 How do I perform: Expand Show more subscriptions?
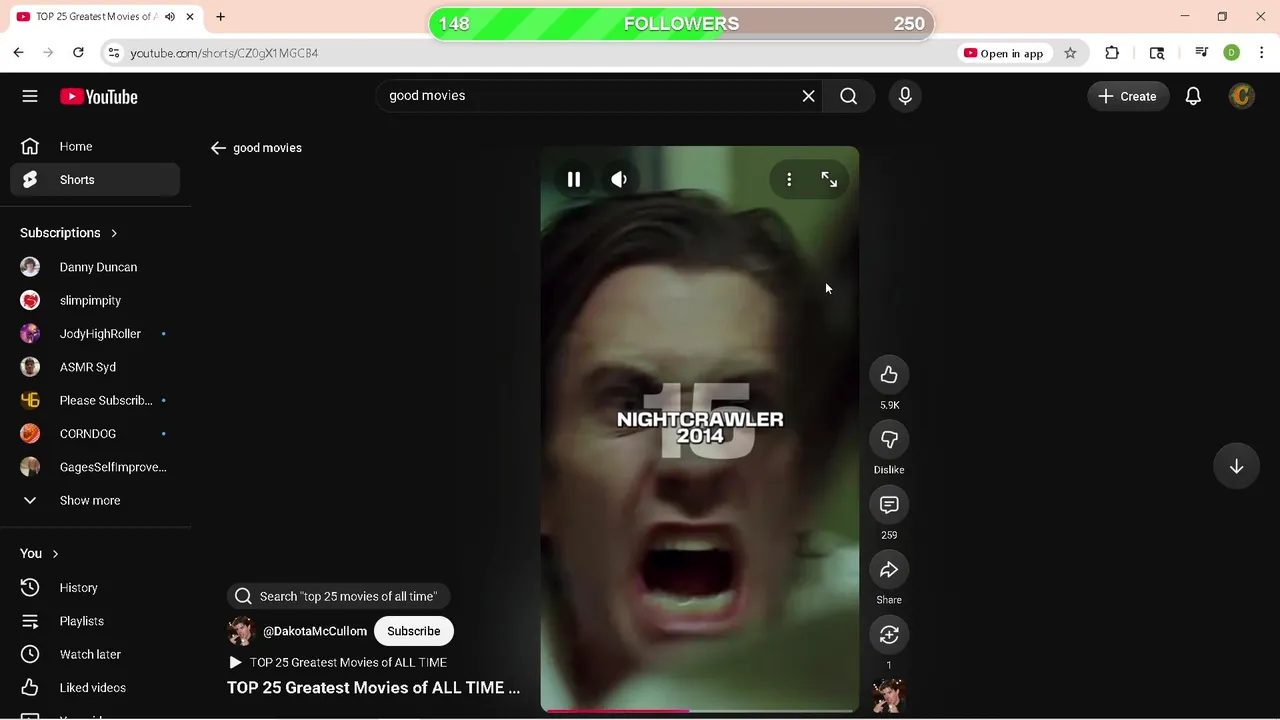[95, 500]
